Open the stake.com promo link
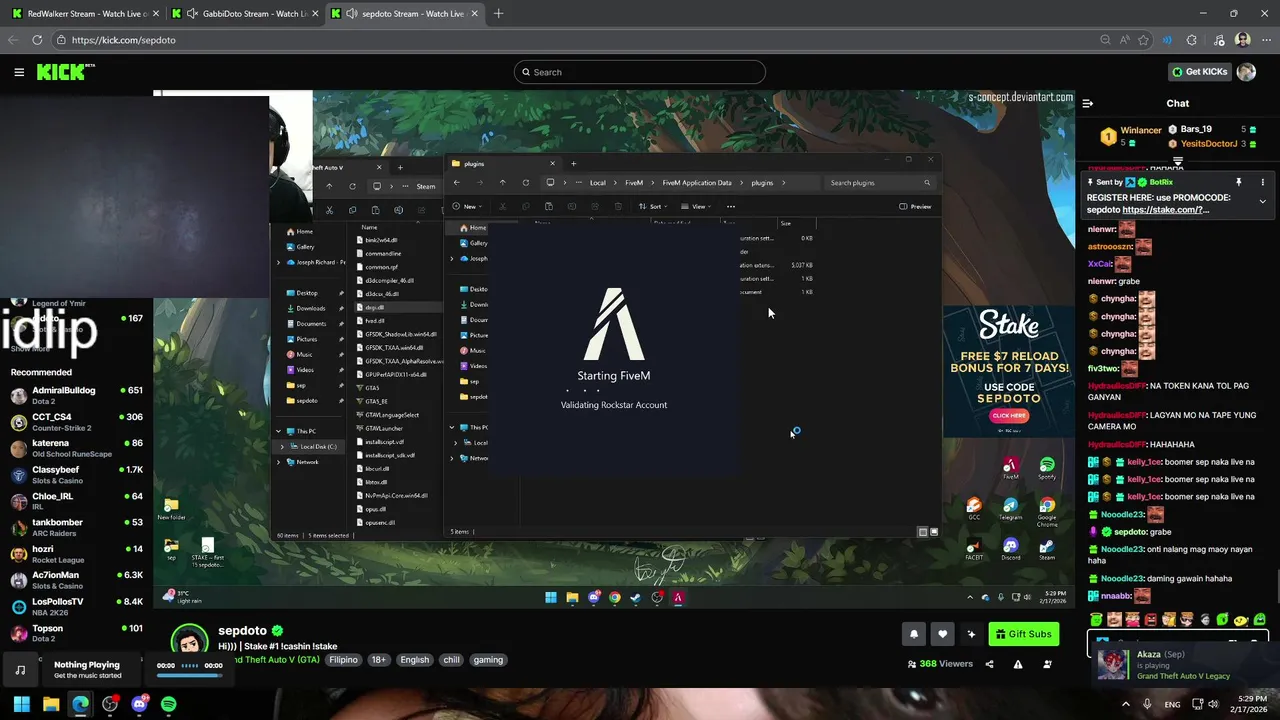1280x720 pixels. [x=1165, y=210]
